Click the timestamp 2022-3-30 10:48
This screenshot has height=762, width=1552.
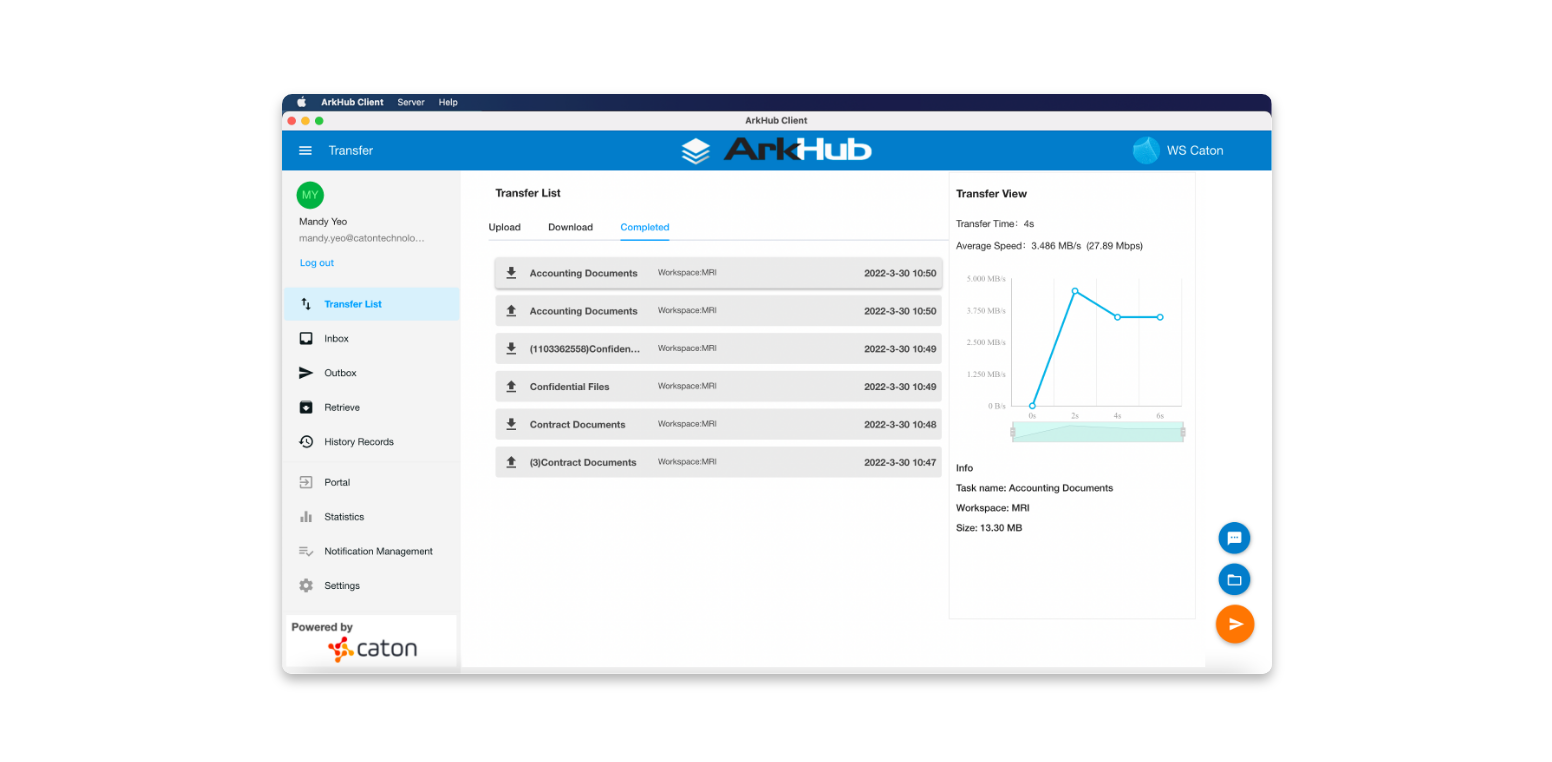(x=900, y=424)
